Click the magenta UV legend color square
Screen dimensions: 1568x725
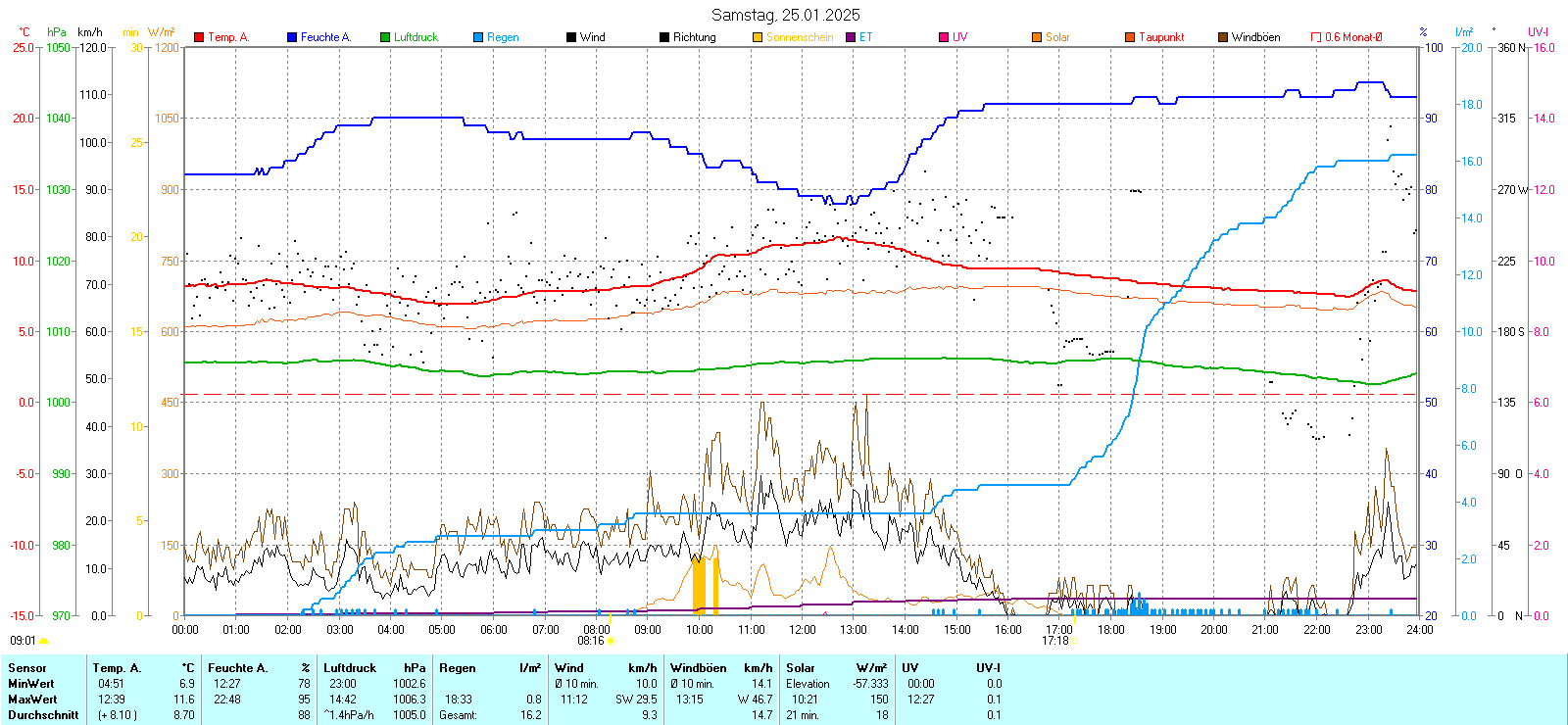(944, 37)
